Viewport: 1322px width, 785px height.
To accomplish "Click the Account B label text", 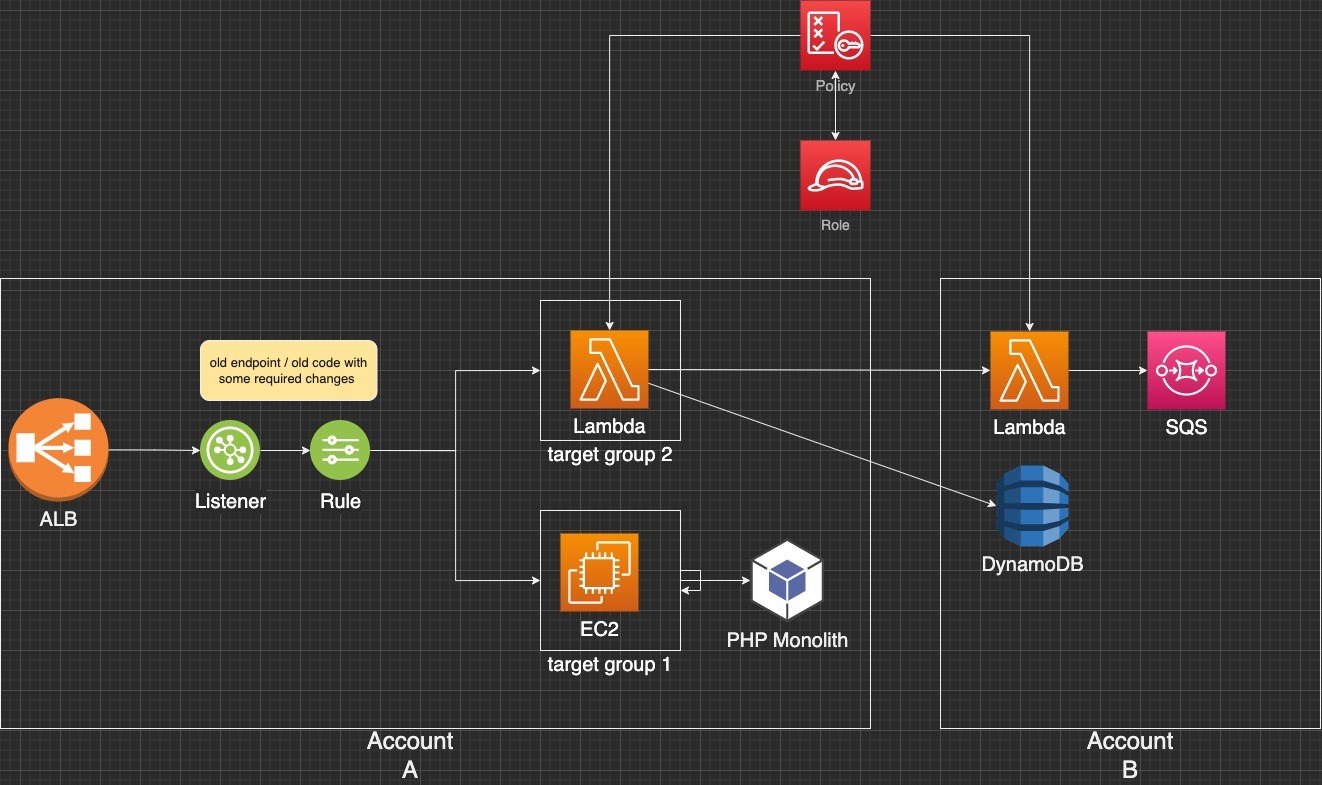I will [1129, 741].
